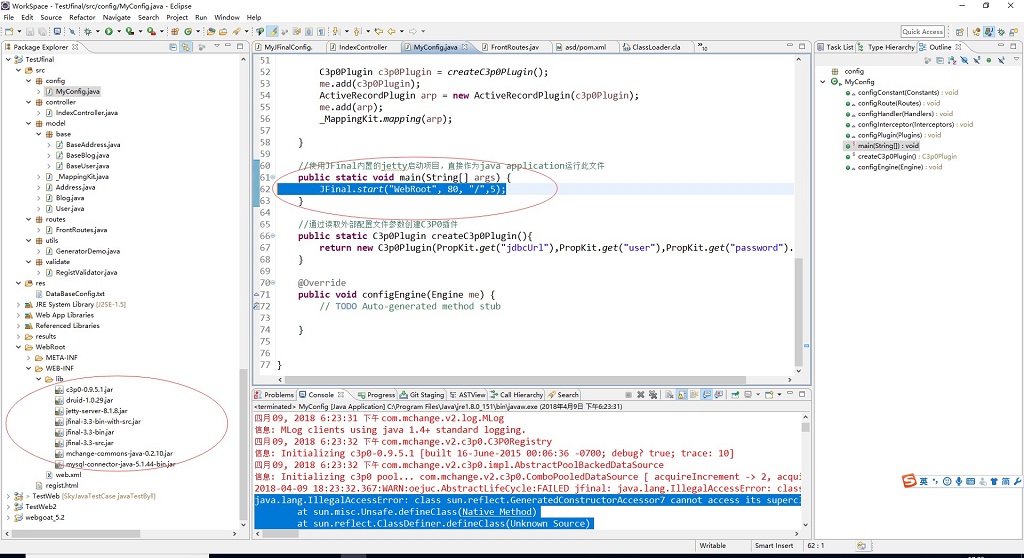Toggle Hide Non-Public Members in Outline

tap(989, 60)
